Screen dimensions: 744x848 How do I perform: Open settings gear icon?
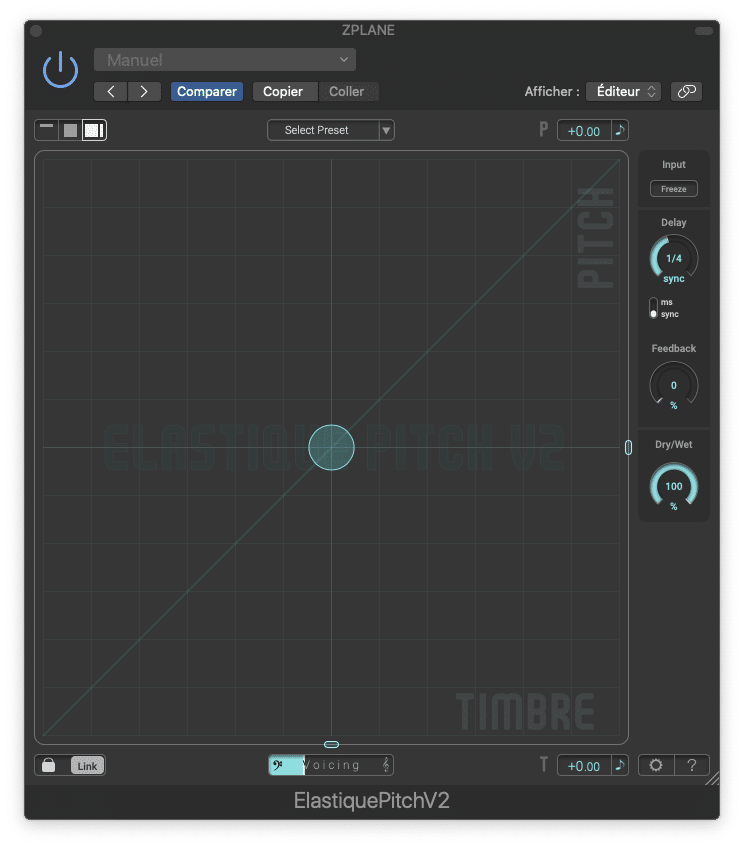(656, 765)
